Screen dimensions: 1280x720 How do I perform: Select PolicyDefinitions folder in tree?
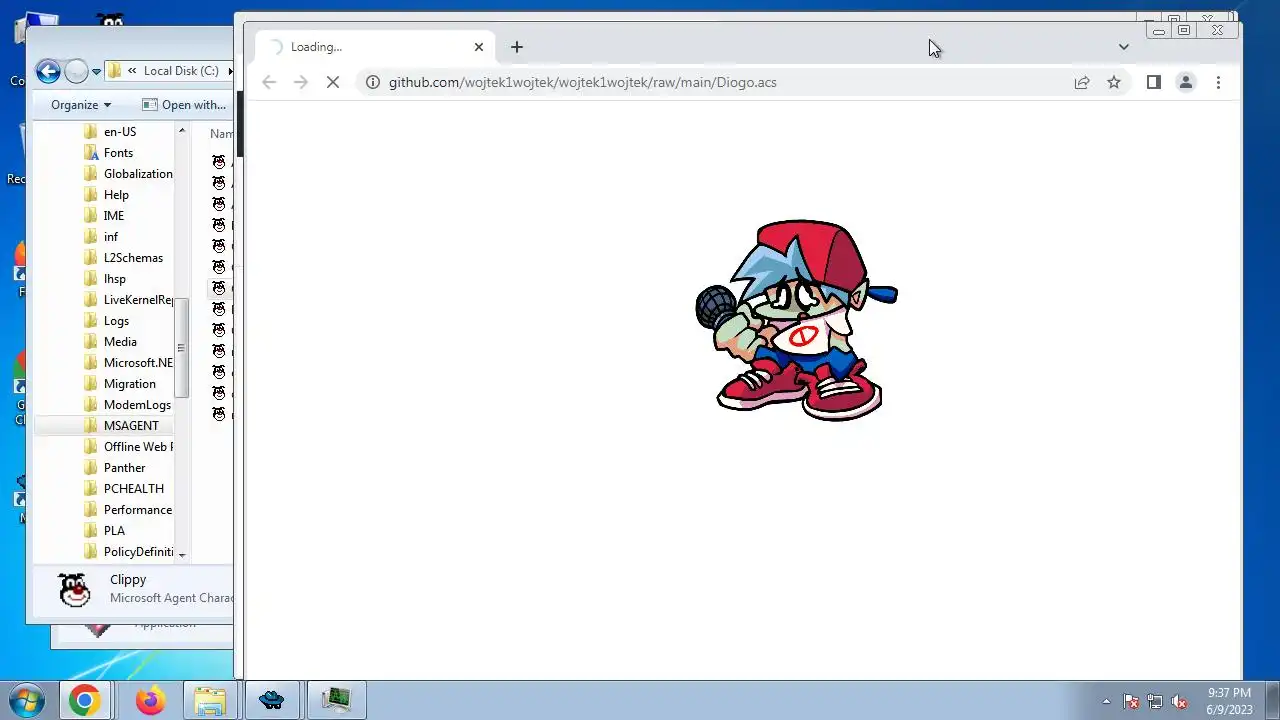coord(138,552)
